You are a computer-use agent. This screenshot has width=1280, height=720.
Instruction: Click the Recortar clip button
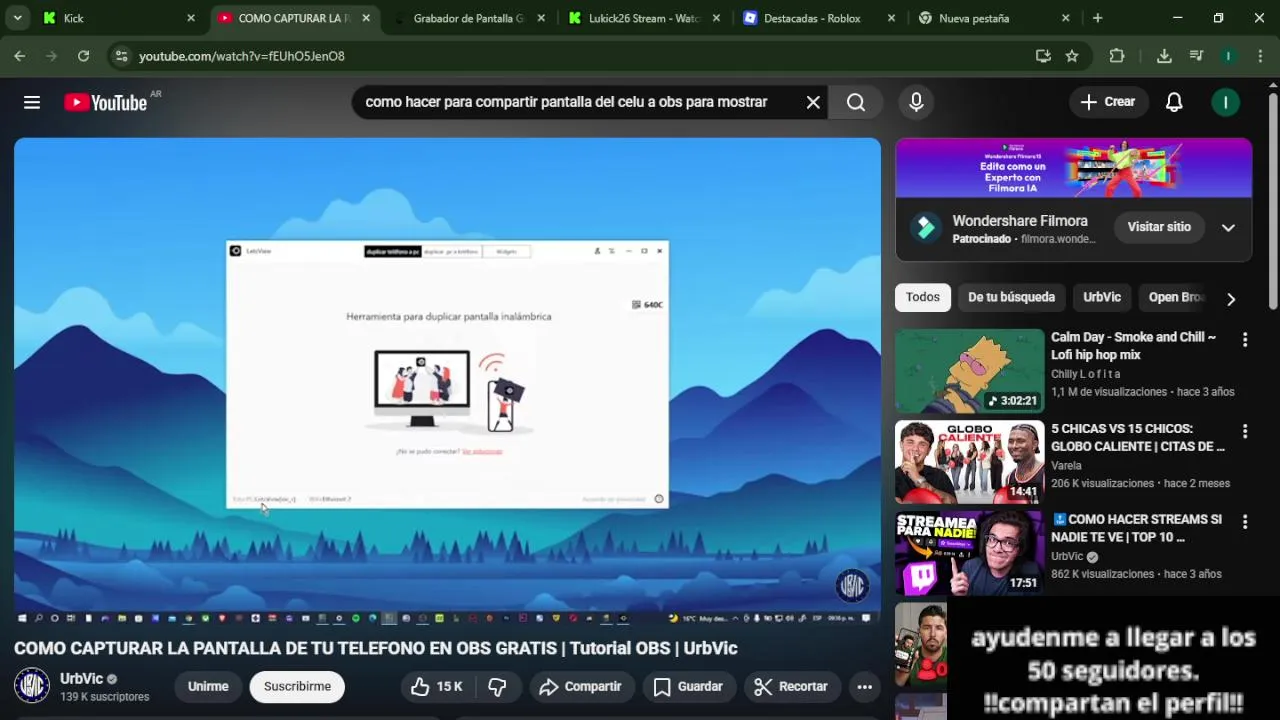791,686
